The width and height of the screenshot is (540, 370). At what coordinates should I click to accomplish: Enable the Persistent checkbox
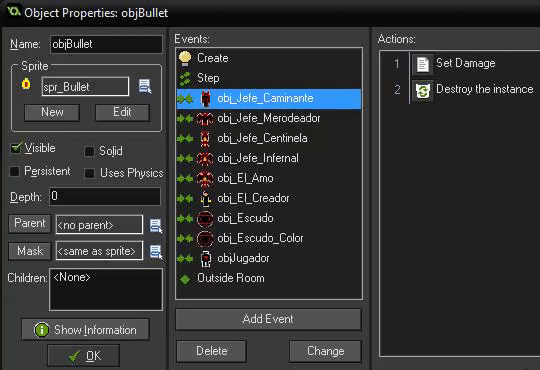click(x=15, y=171)
